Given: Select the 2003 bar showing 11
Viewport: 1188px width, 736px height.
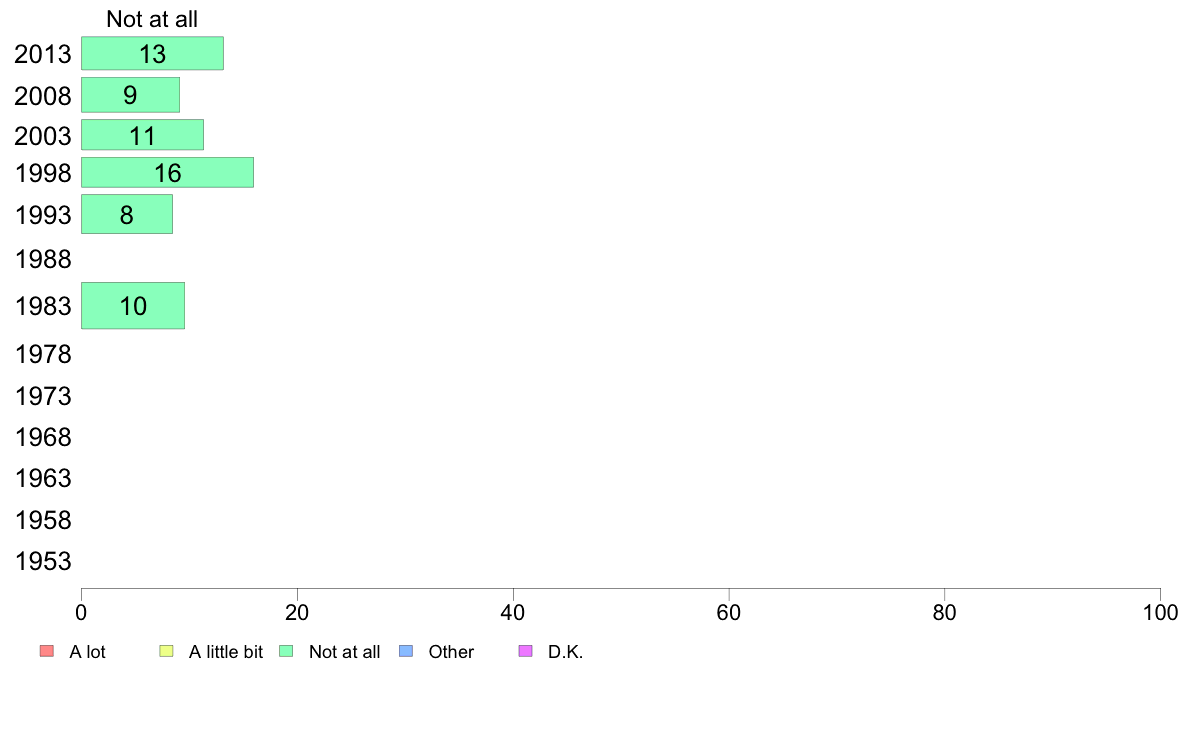Looking at the screenshot, I should (x=142, y=135).
